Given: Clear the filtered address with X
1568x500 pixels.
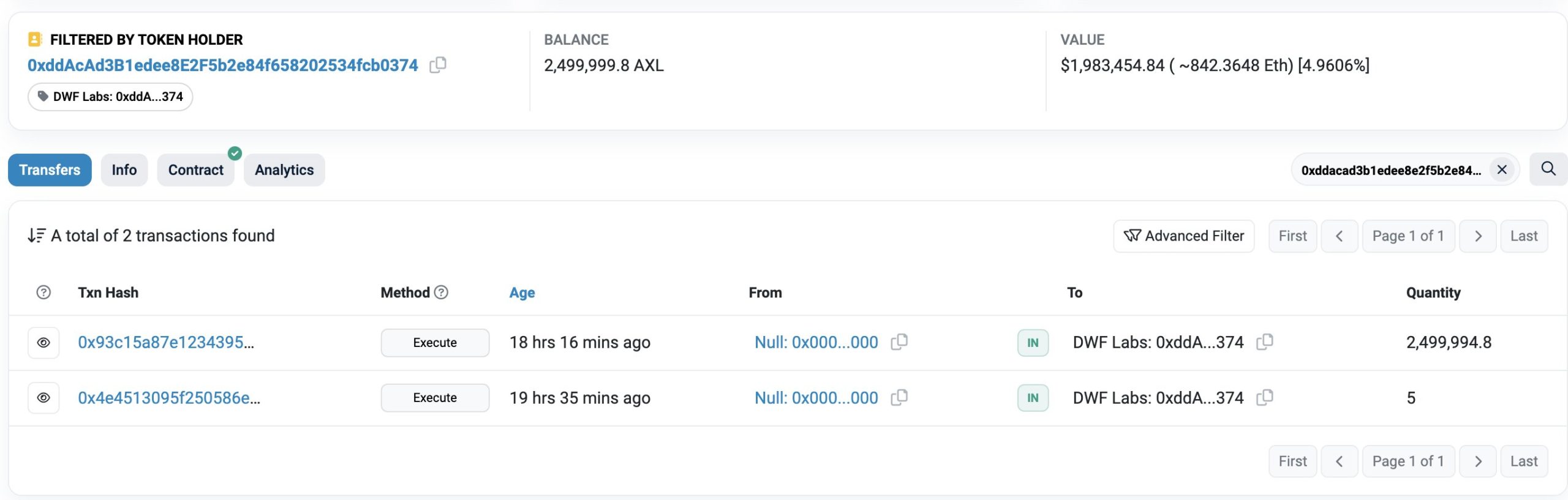Looking at the screenshot, I should (1502, 170).
